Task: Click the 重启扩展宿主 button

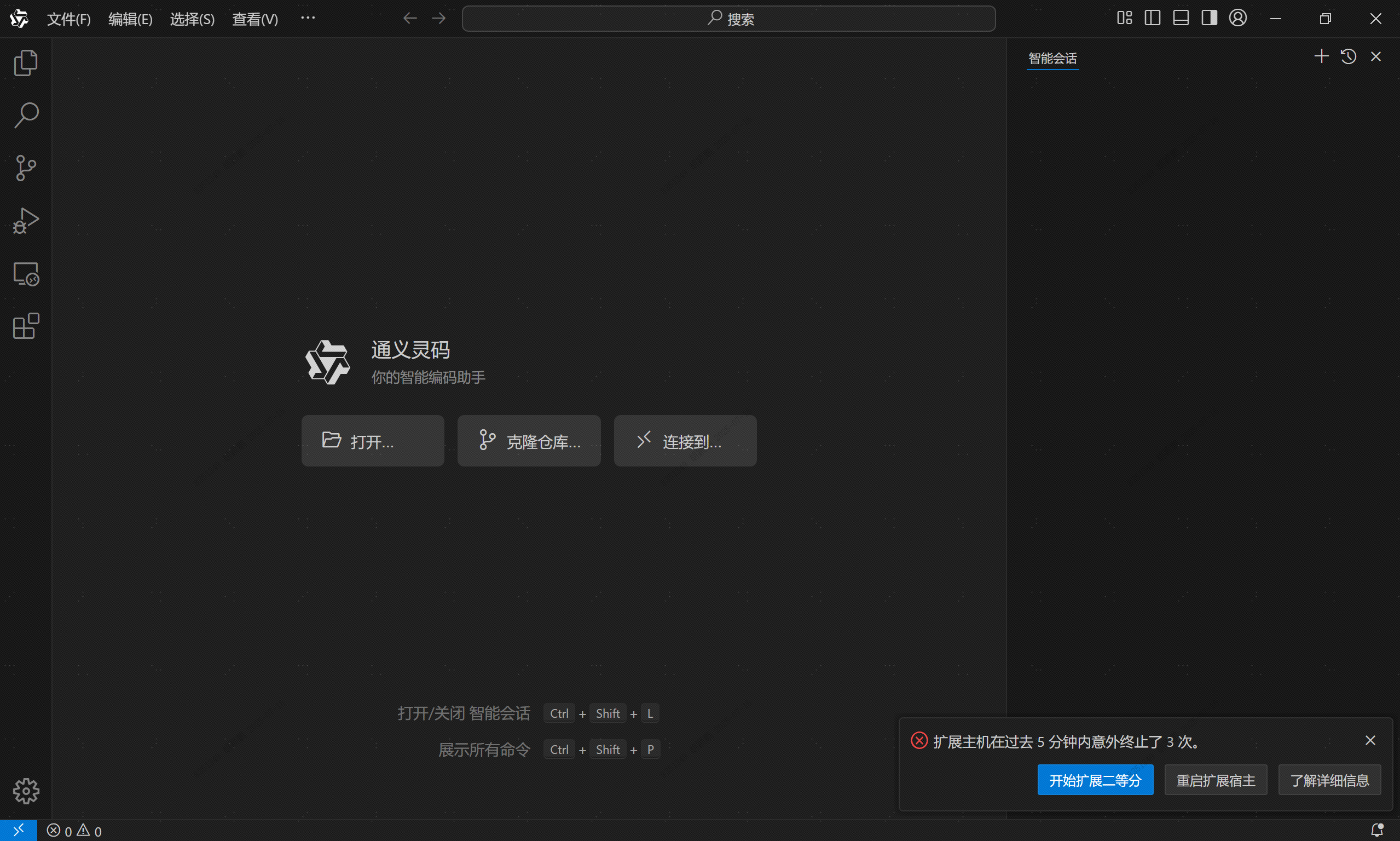Action: point(1216,780)
